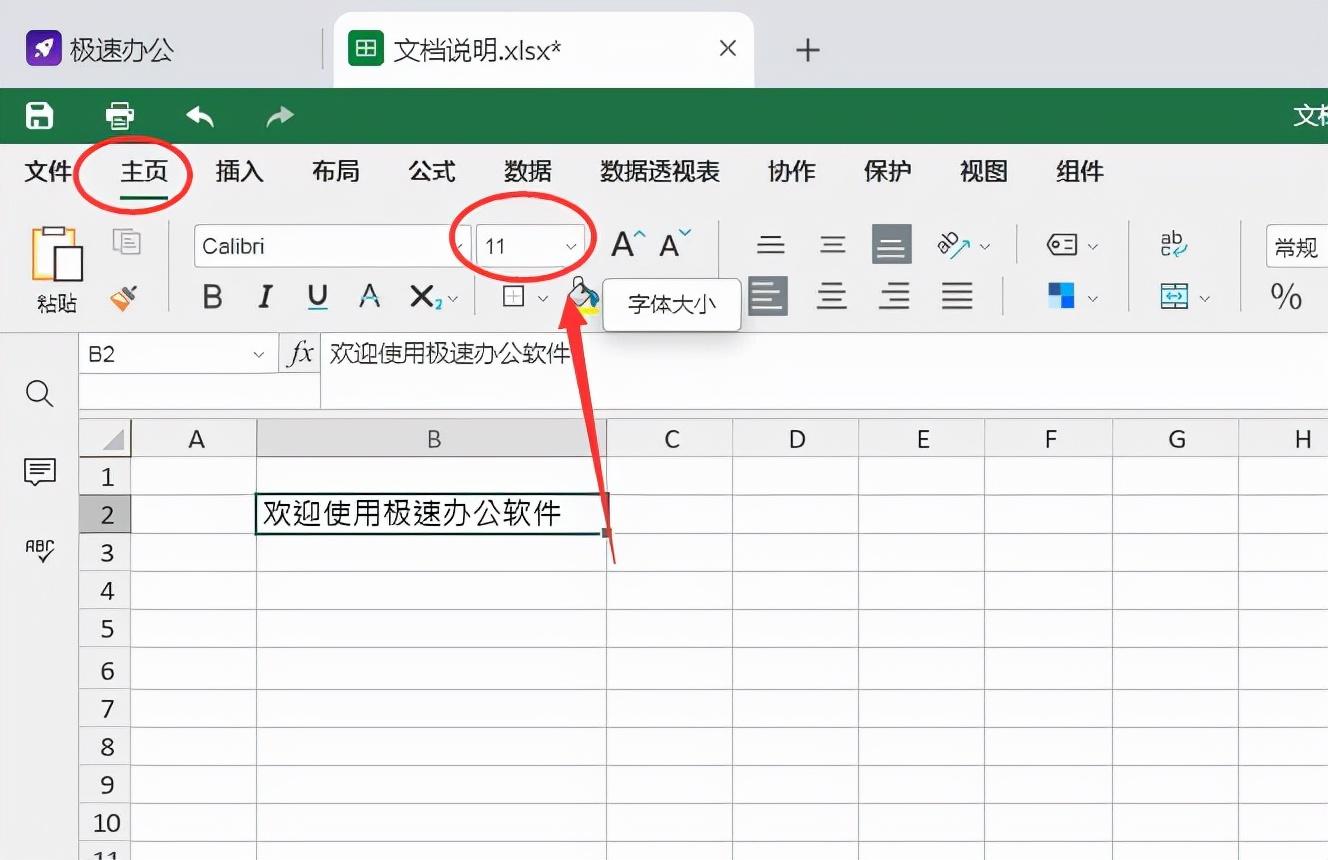Switch to the 公式 (Formula) tab
The width and height of the screenshot is (1328, 860).
tap(432, 172)
